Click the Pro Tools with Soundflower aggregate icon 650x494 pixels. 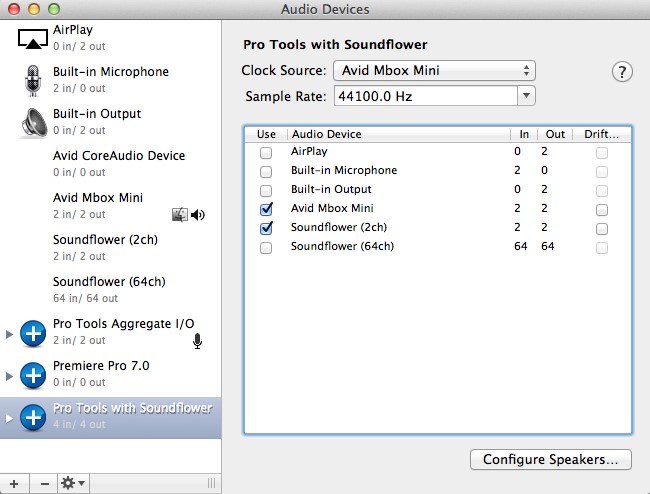coord(33,418)
